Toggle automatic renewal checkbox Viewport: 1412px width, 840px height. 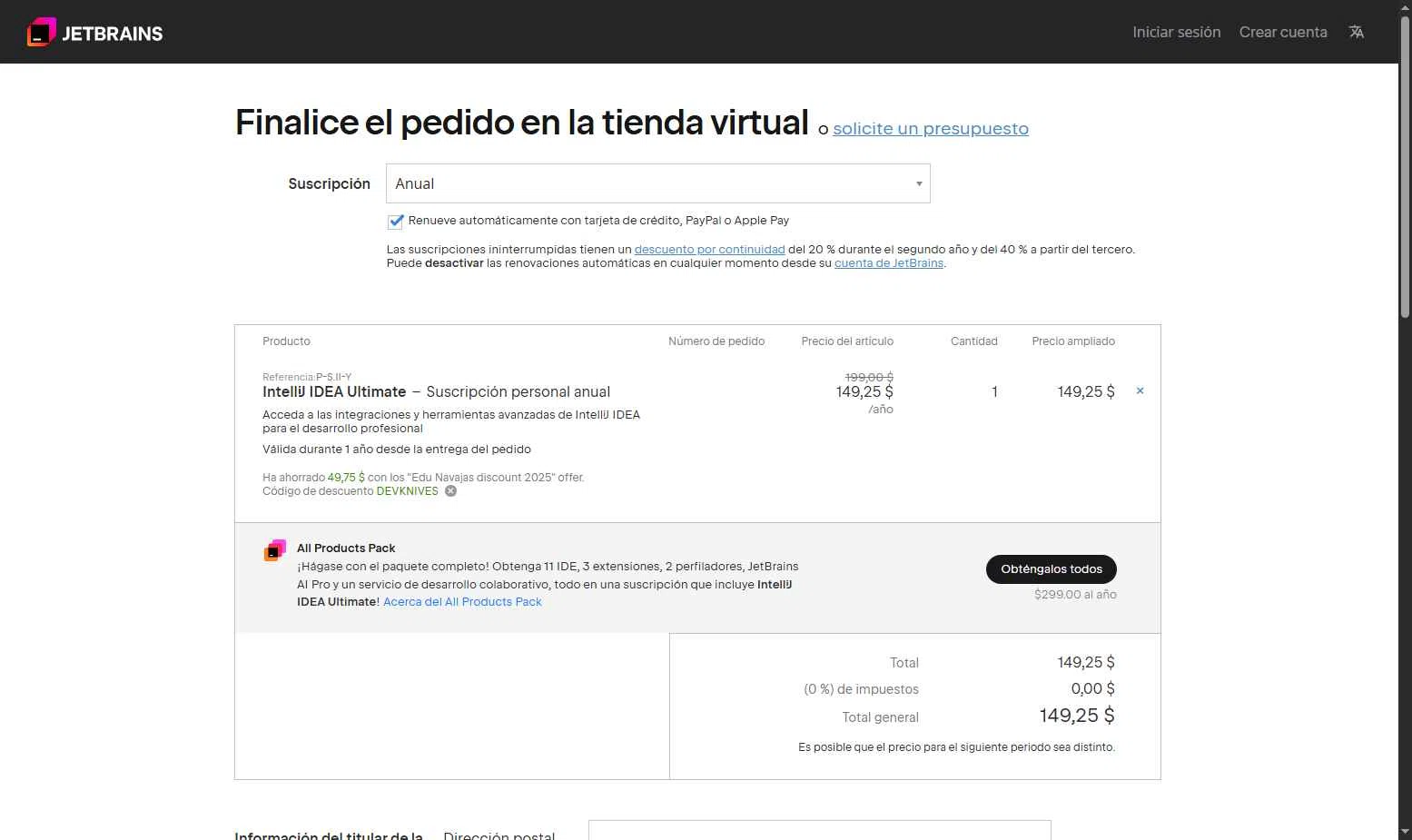coord(395,222)
